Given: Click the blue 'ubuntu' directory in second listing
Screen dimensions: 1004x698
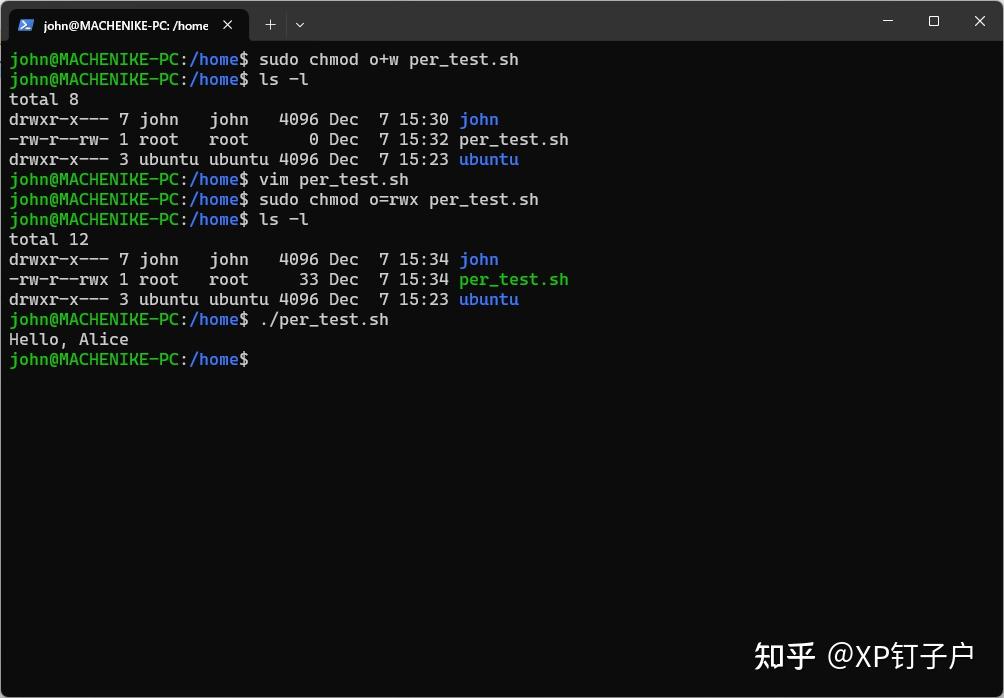Looking at the screenshot, I should pyautogui.click(x=489, y=299).
